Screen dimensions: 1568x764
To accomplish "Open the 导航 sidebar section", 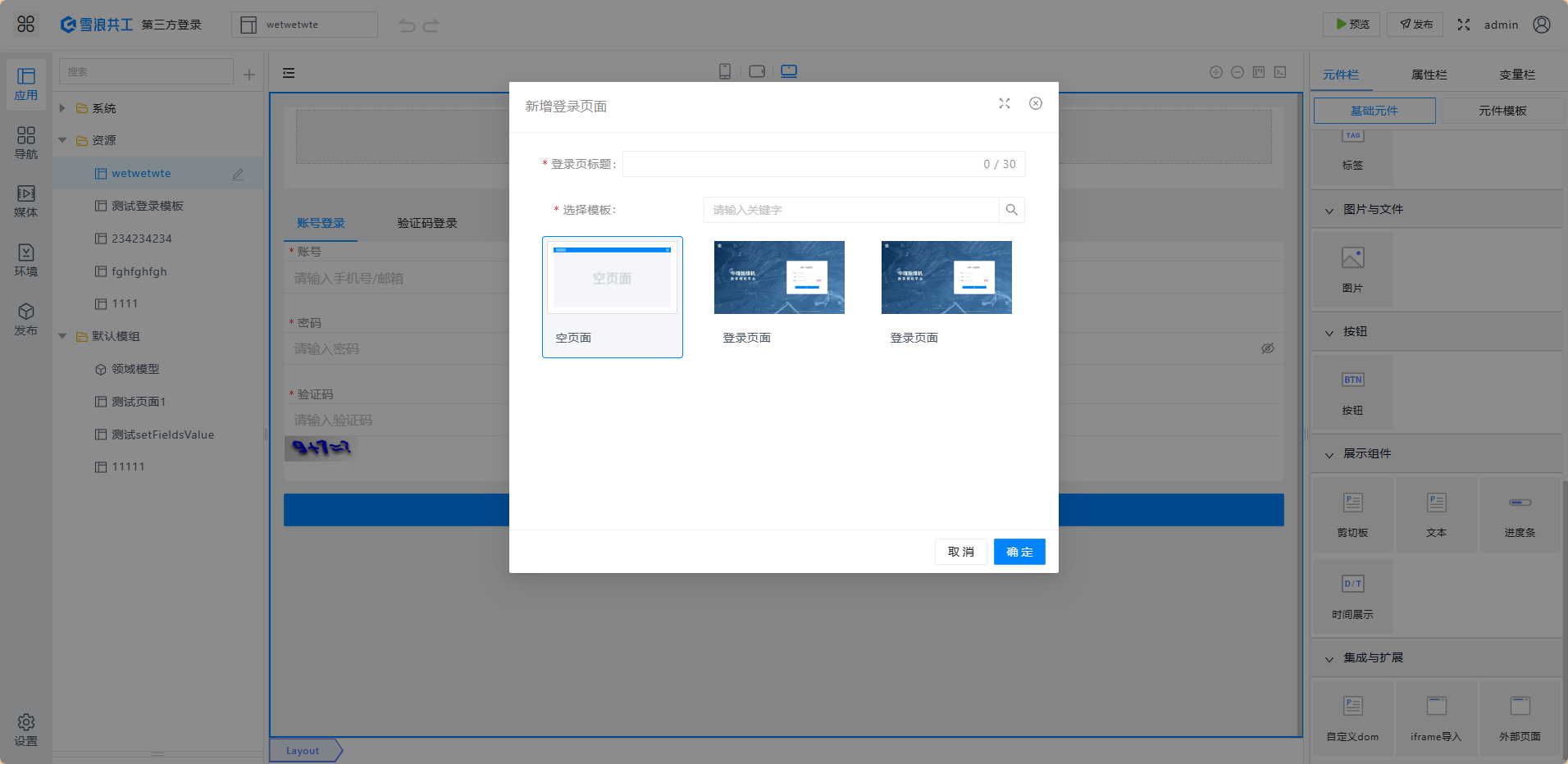I will (x=26, y=143).
